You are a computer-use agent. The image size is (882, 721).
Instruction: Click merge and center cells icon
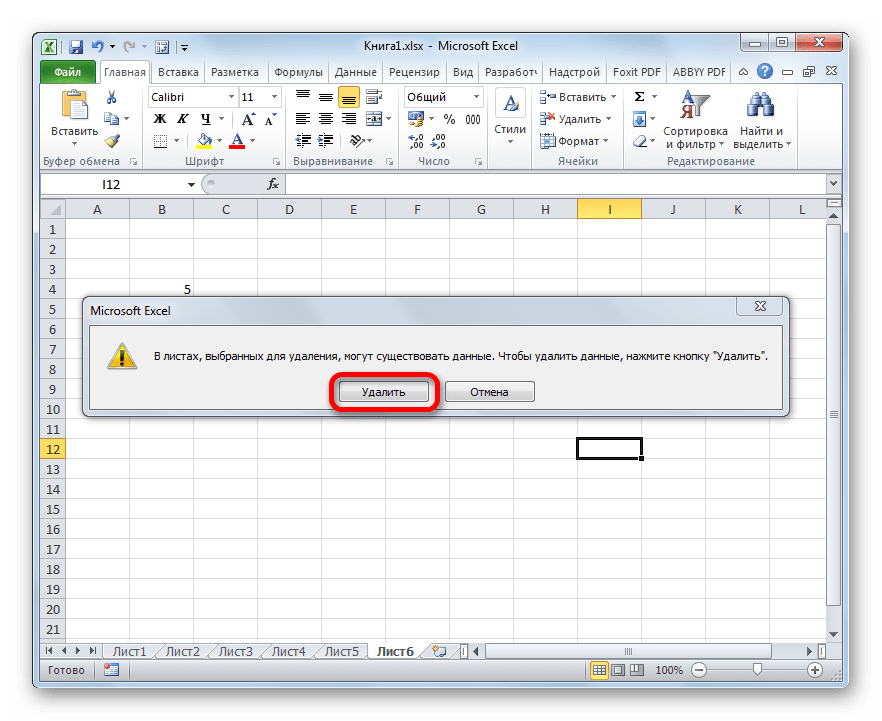(374, 119)
